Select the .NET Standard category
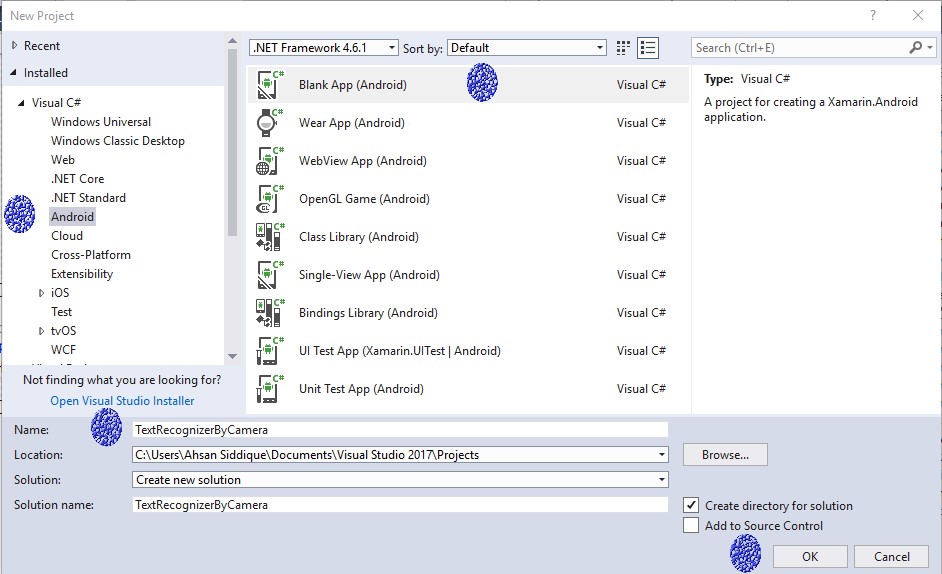The width and height of the screenshot is (942, 574). click(x=88, y=198)
